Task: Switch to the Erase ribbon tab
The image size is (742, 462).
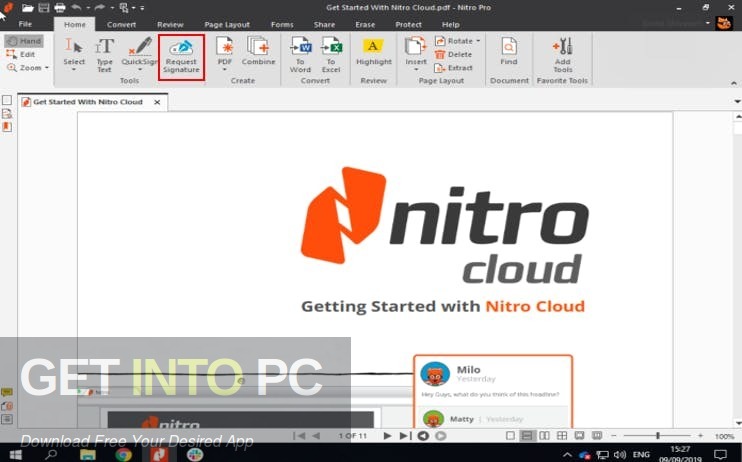Action: click(x=365, y=25)
